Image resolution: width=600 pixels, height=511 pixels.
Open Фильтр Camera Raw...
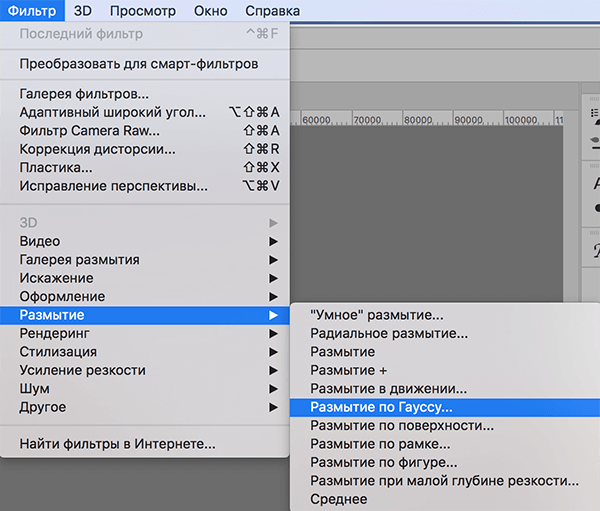tap(145, 131)
